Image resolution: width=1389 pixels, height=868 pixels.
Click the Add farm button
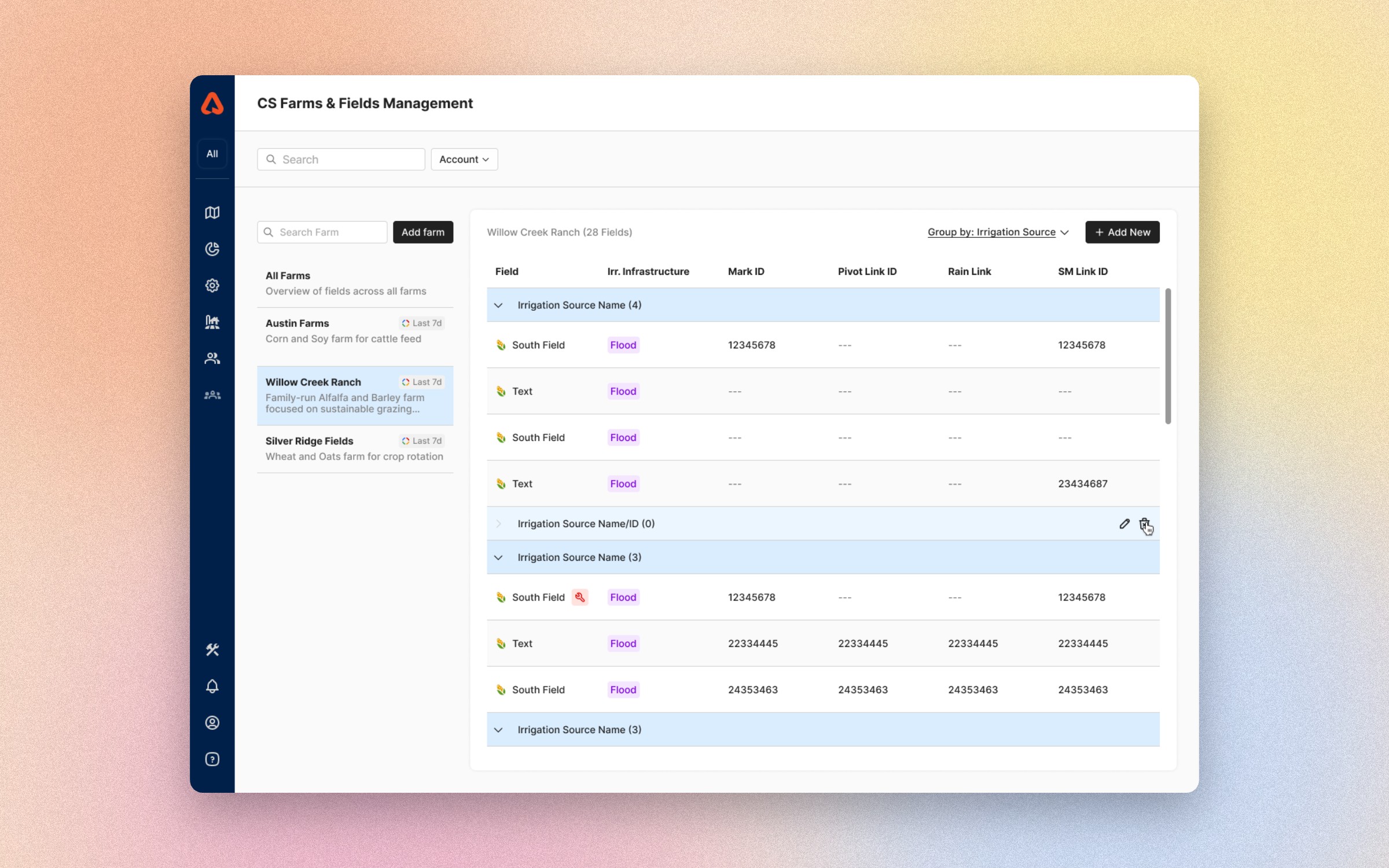pos(423,232)
